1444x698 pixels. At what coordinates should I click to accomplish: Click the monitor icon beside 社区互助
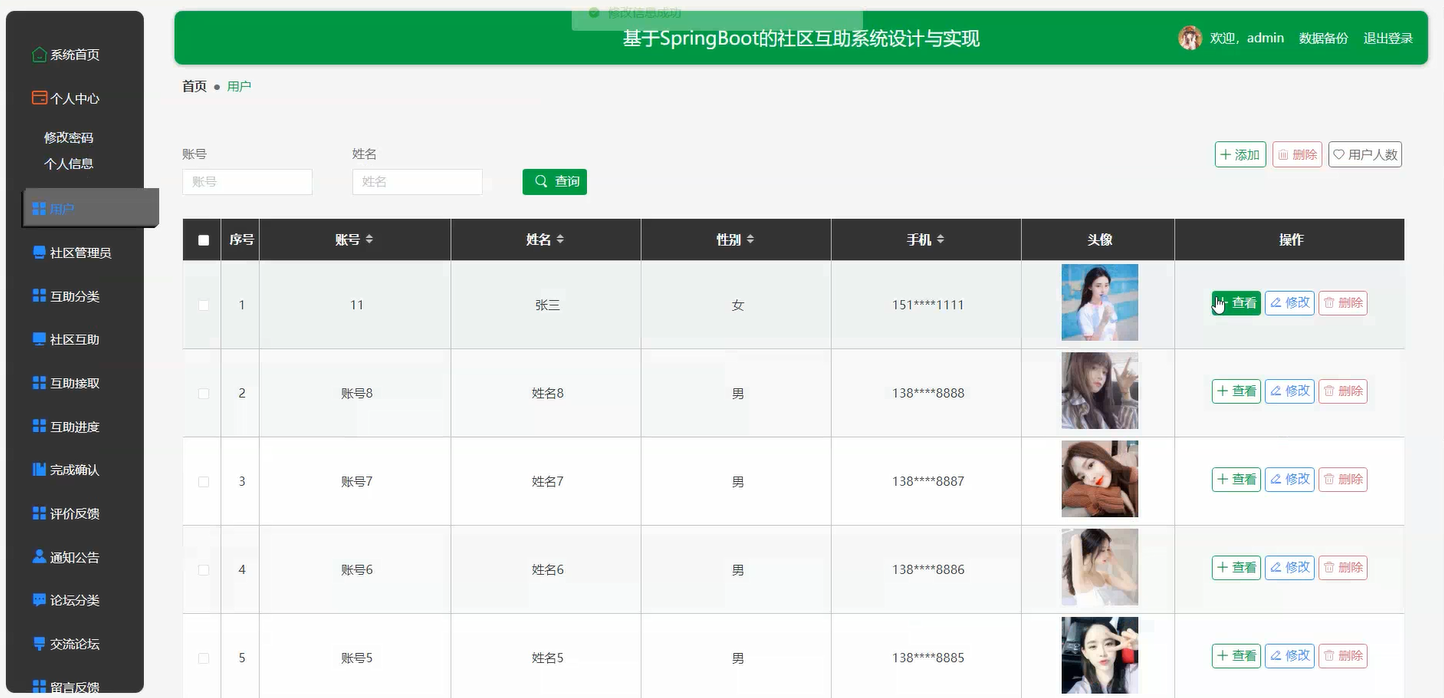coord(39,340)
